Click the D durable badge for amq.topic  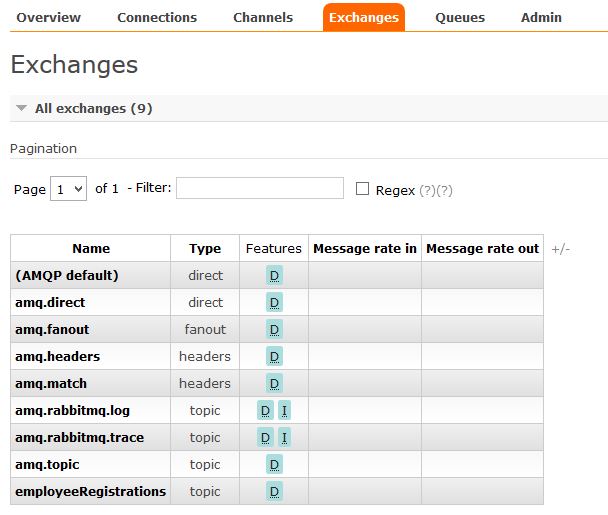click(274, 465)
